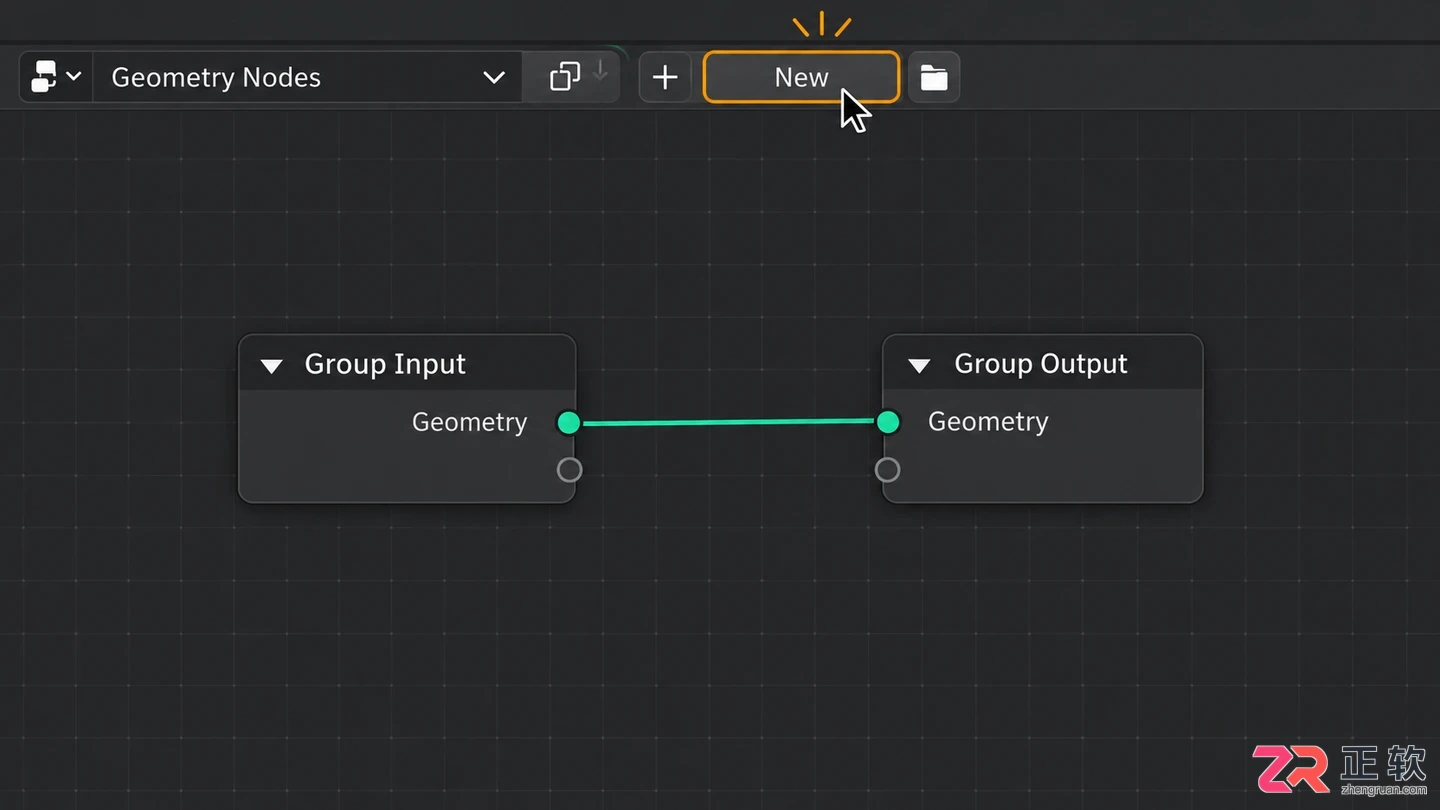Click the chevron next to editor type icon
The height and width of the screenshot is (810, 1440).
pos(74,77)
